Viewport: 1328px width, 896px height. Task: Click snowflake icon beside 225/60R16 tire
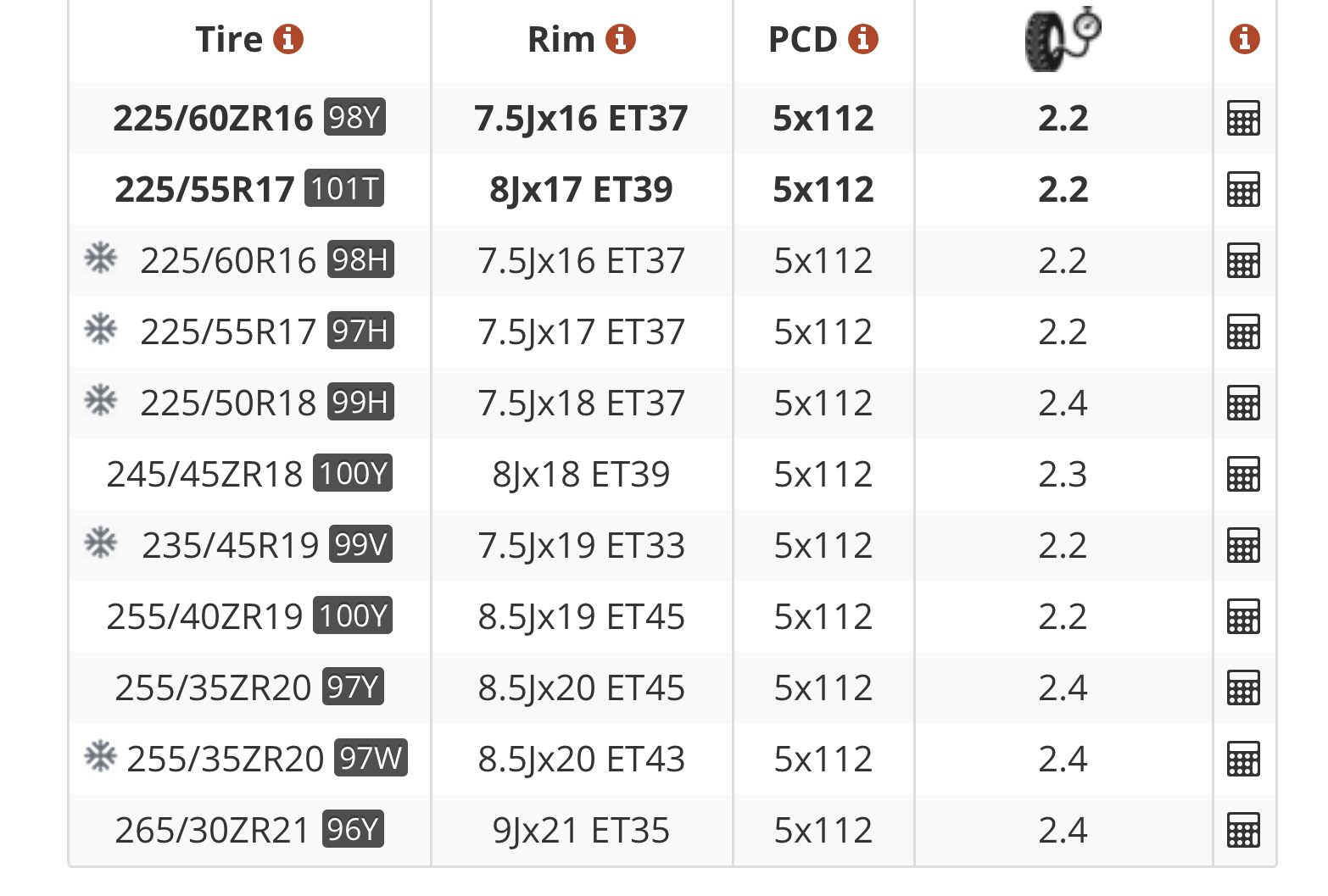(x=100, y=259)
